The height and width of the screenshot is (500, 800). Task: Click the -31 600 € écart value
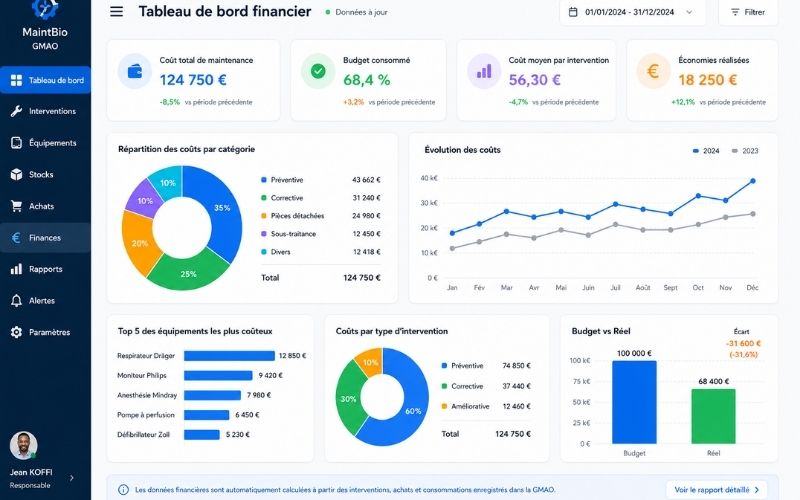[743, 343]
